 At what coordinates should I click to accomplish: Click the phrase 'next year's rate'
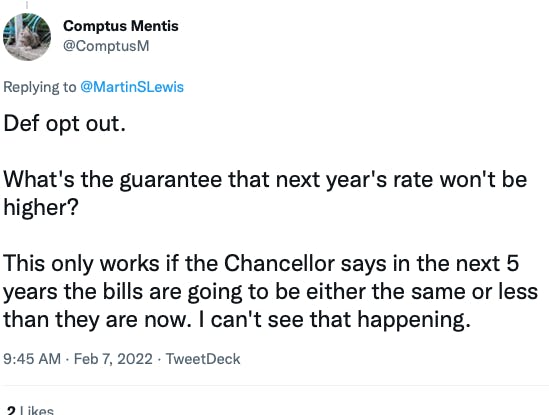pos(355,179)
